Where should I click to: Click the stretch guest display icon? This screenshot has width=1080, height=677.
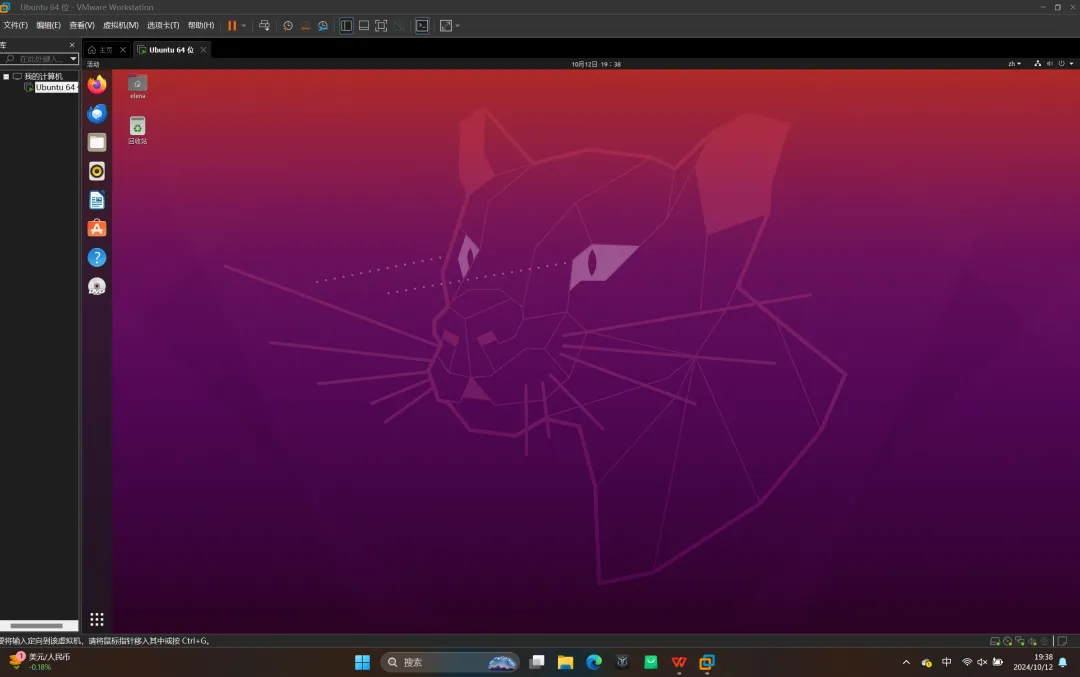click(446, 25)
